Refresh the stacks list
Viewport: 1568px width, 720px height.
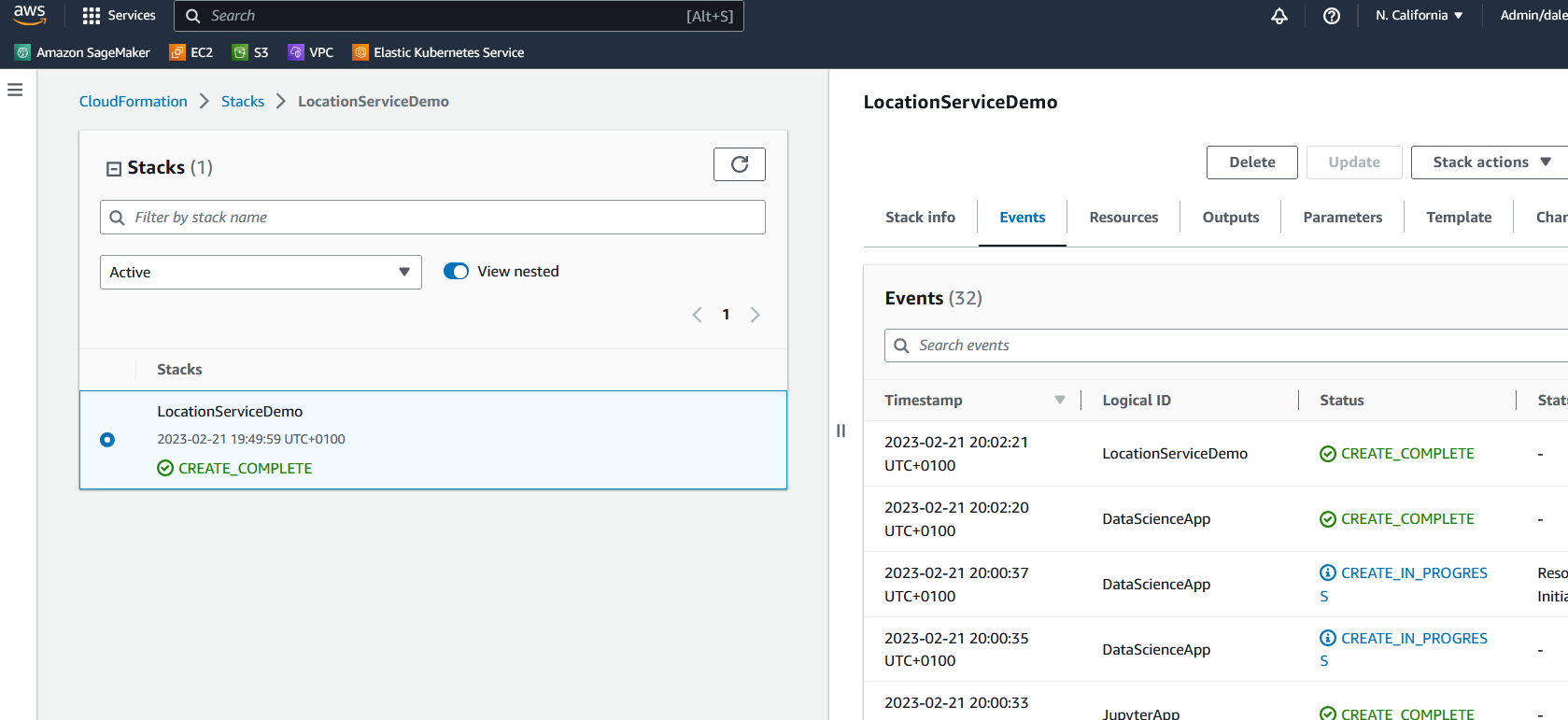pyautogui.click(x=740, y=164)
